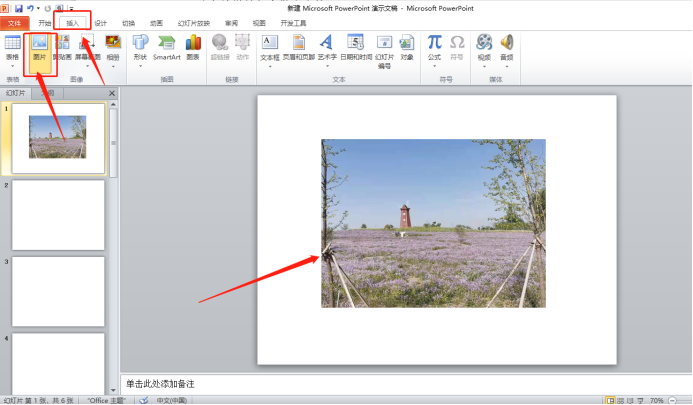Insert a chart with 图表 icon
693x405 pixels.
193,47
